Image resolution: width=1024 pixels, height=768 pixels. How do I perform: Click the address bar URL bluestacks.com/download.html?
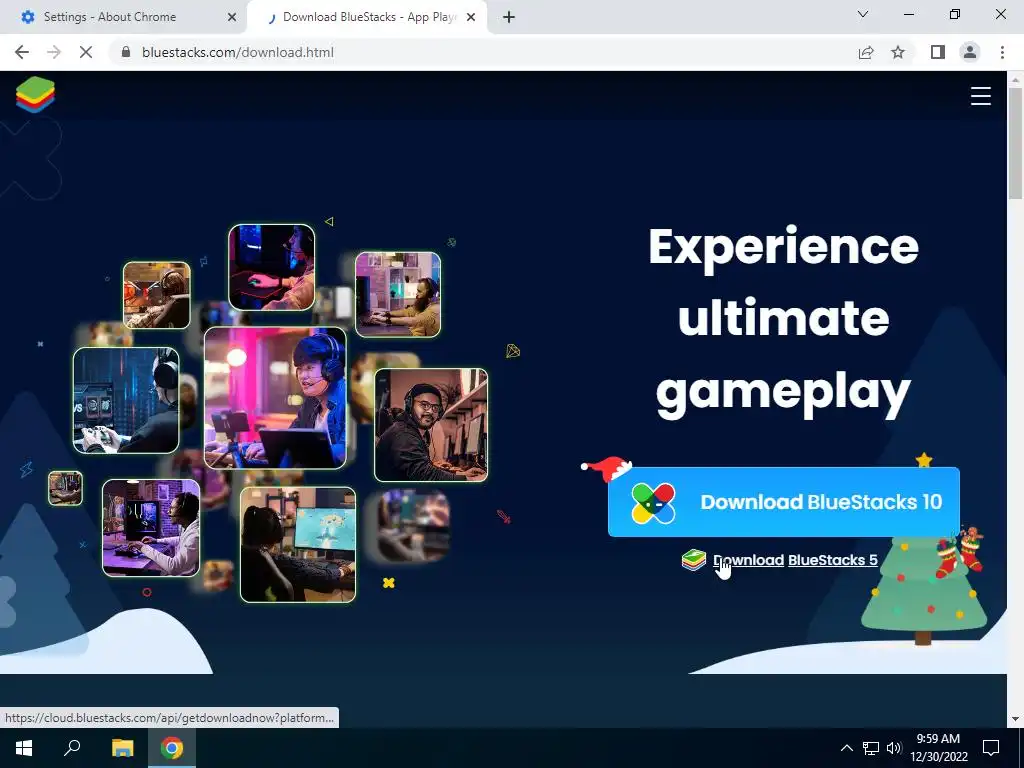click(x=238, y=52)
